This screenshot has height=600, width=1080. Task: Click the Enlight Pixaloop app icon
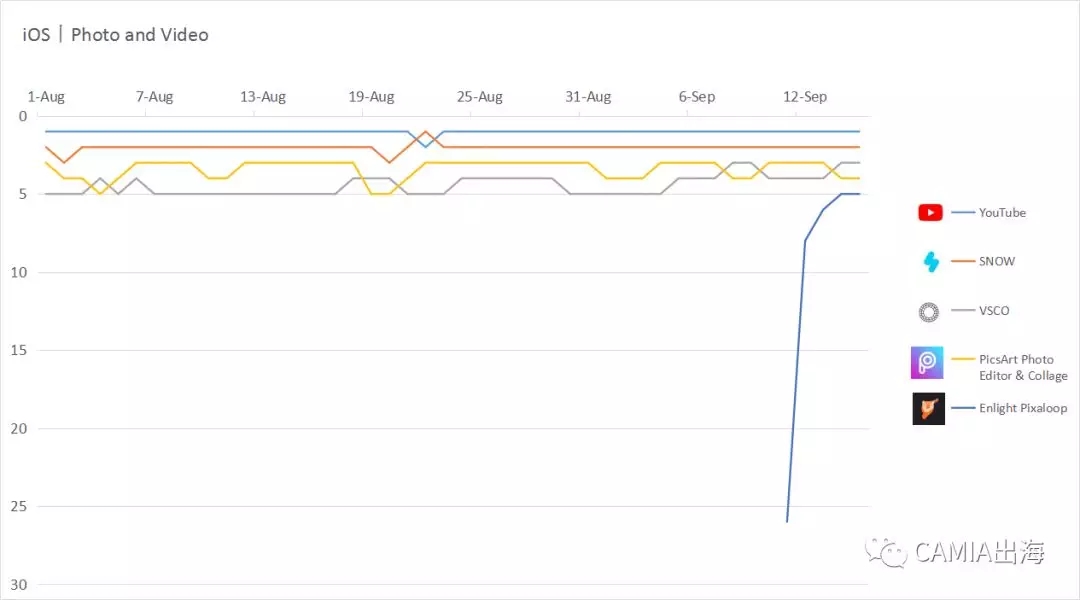coord(928,408)
